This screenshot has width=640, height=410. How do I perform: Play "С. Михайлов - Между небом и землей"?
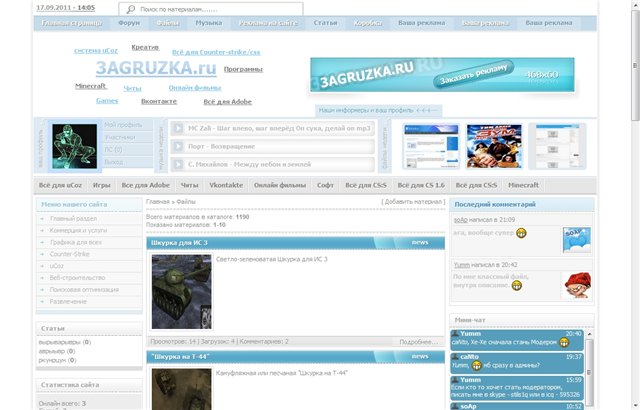click(x=178, y=164)
